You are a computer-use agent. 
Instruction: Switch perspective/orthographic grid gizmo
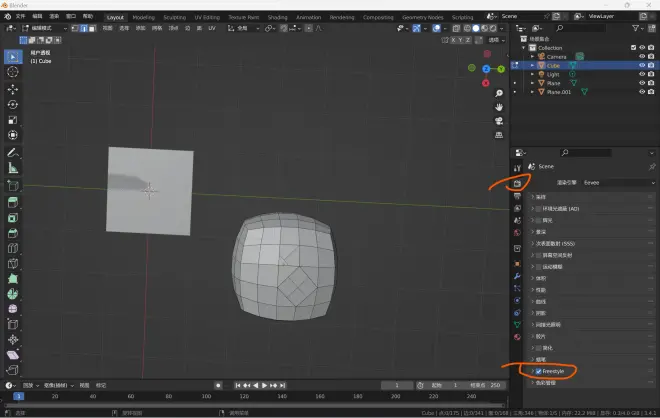499,135
